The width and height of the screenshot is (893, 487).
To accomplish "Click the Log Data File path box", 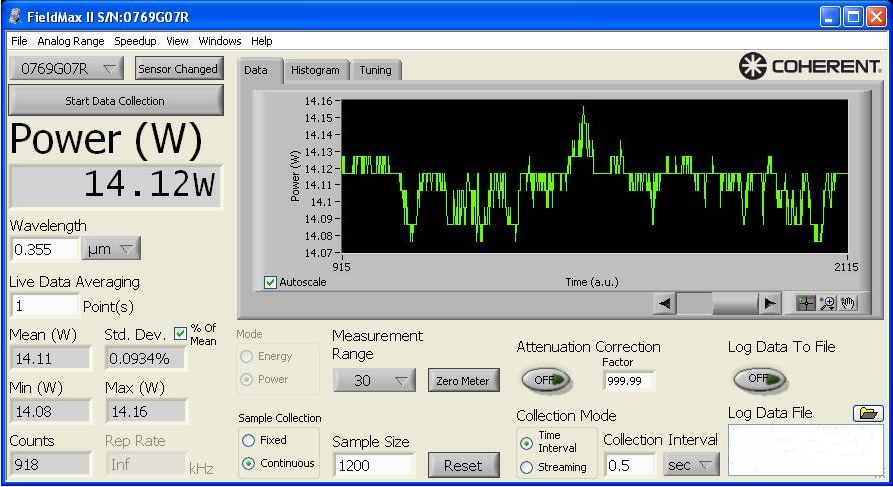I will click(806, 450).
